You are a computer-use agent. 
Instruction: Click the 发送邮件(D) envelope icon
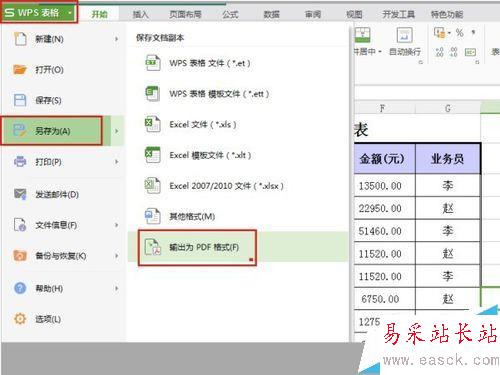click(x=20, y=194)
